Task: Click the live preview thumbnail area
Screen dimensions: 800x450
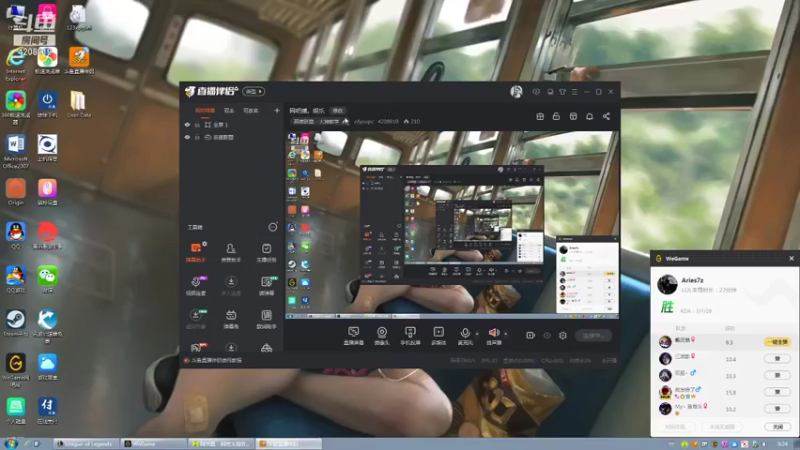Action: (x=452, y=225)
